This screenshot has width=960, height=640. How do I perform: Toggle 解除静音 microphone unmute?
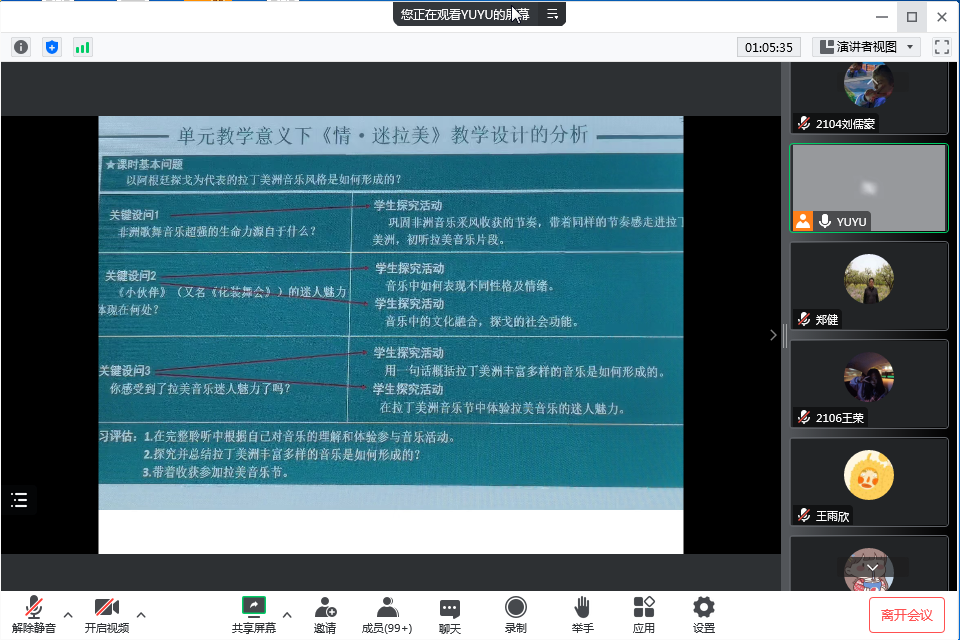(x=34, y=615)
